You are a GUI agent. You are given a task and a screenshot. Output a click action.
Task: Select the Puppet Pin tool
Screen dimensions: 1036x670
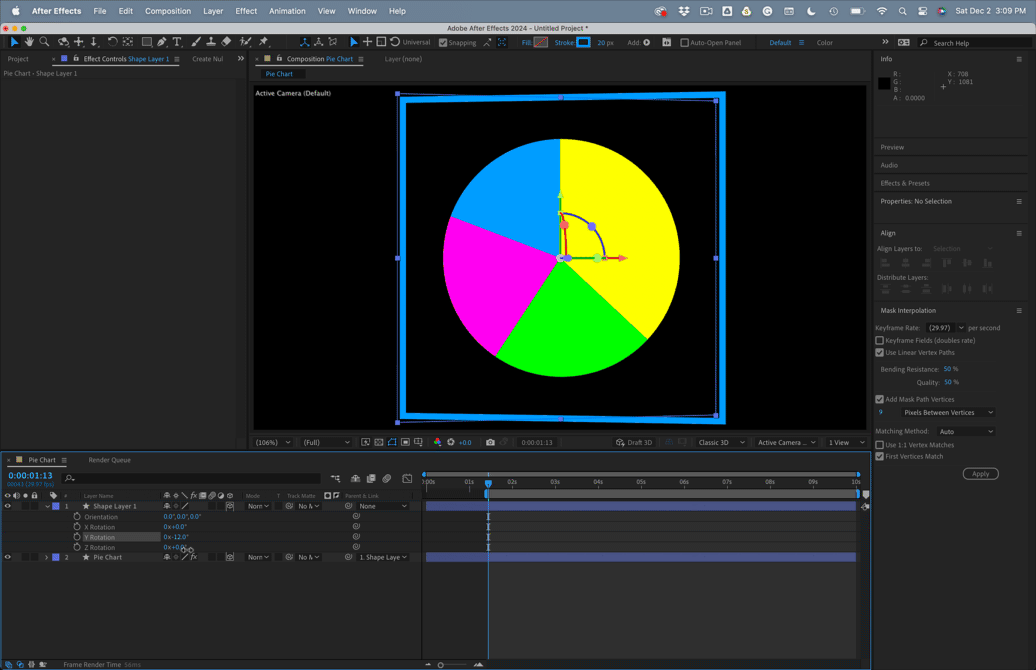264,42
